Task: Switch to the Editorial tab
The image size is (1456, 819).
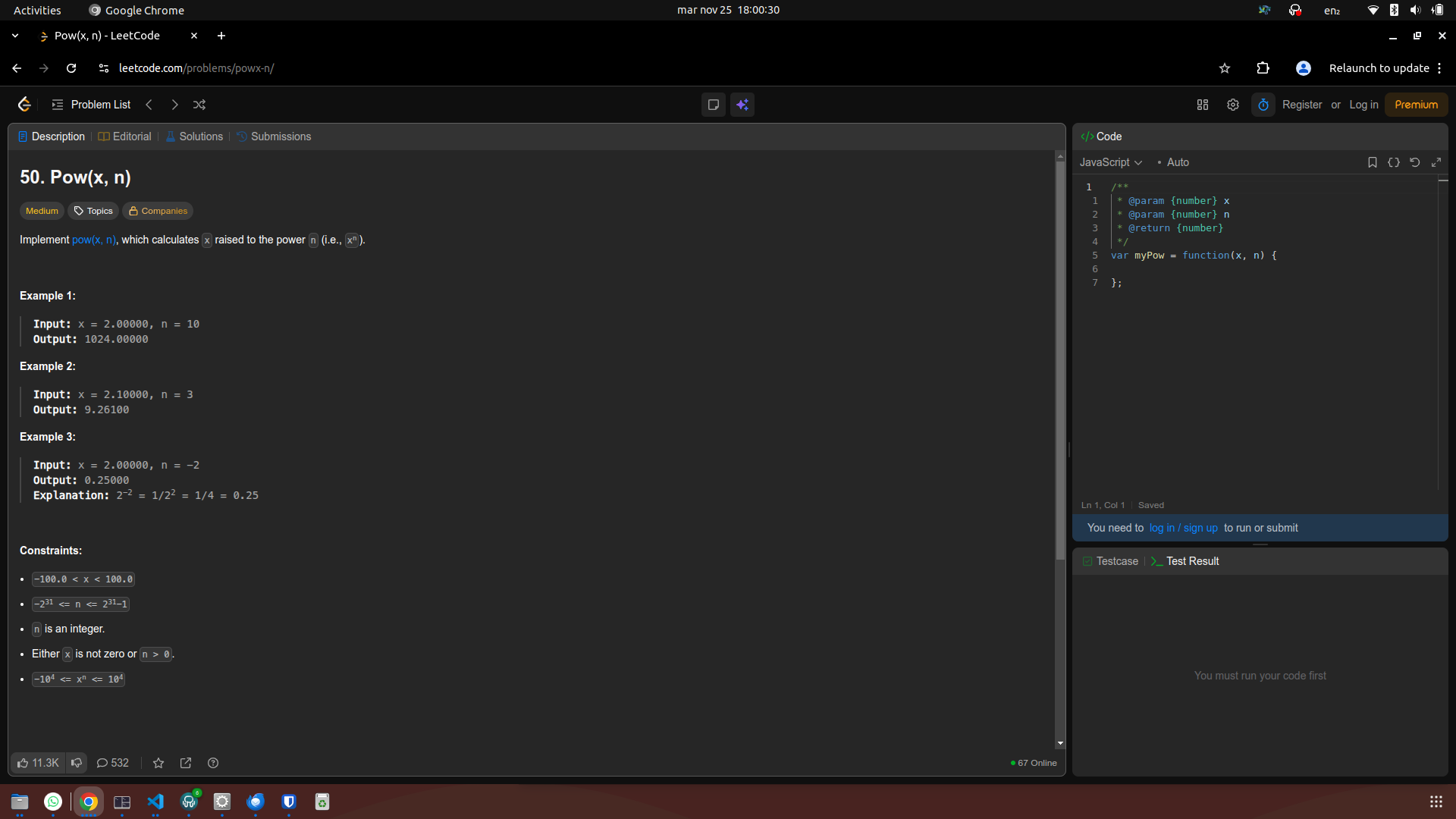Action: pyautogui.click(x=125, y=136)
